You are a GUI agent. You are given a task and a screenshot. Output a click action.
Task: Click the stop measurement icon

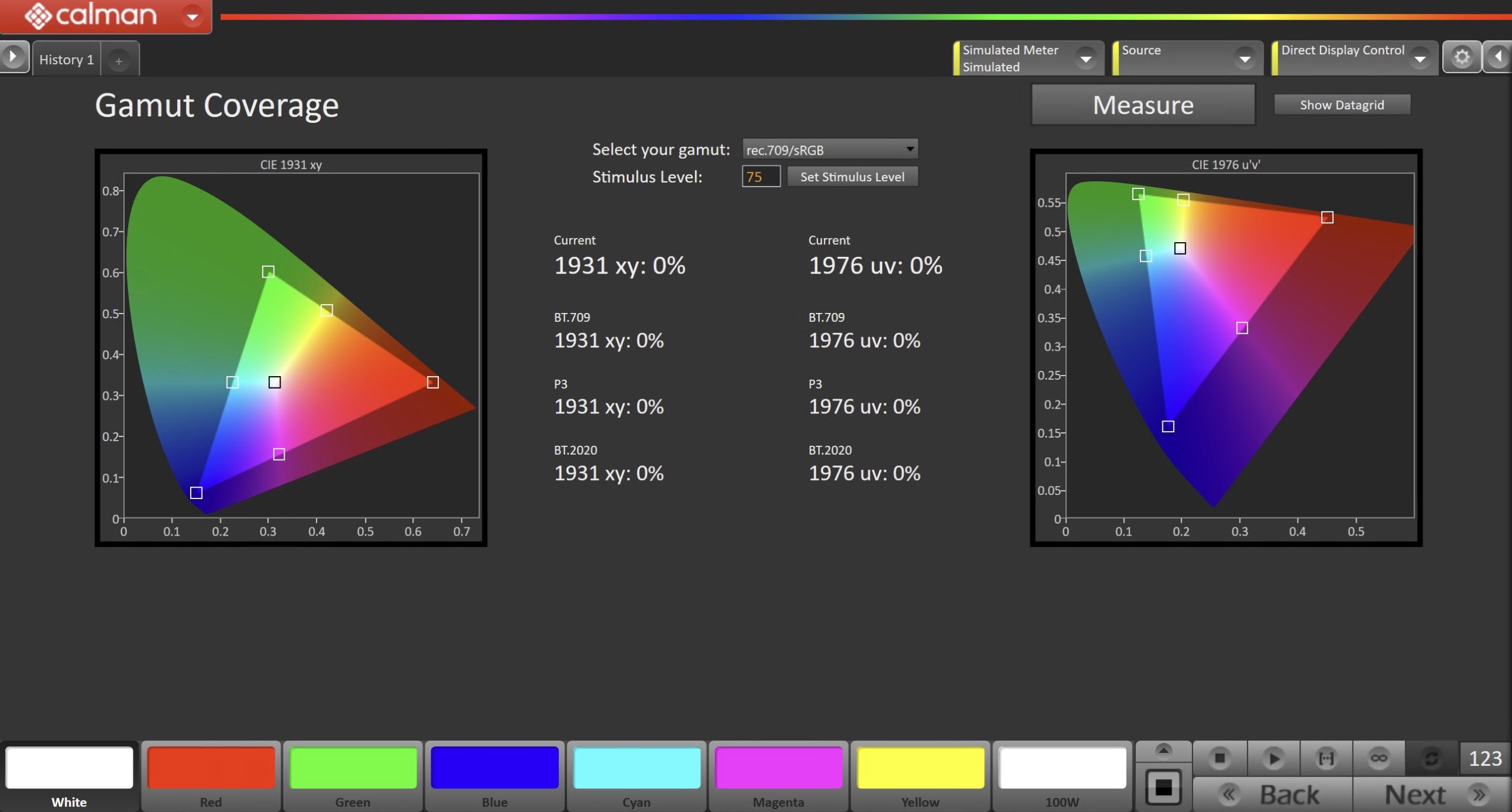click(1220, 758)
